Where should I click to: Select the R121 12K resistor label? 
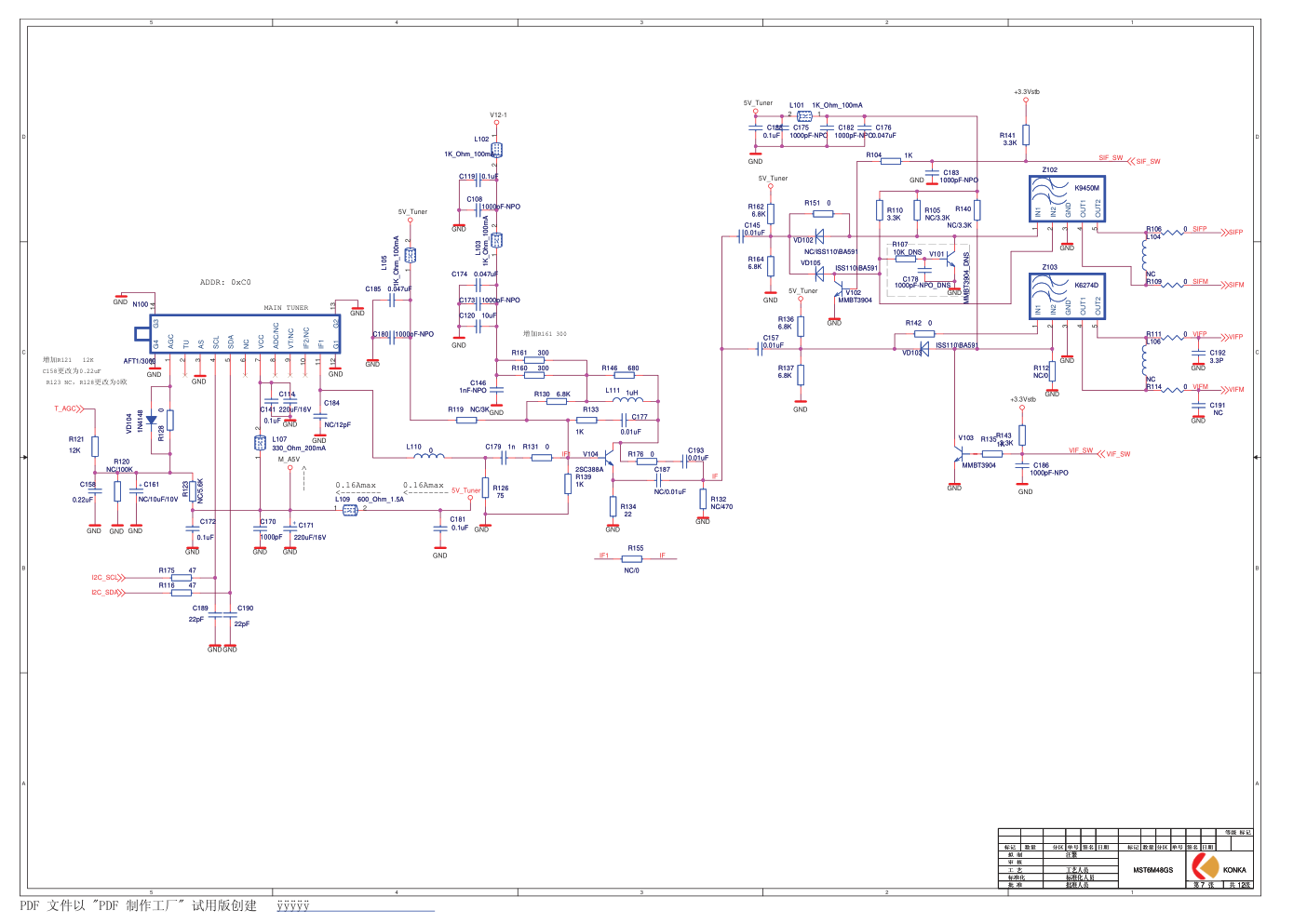[76, 445]
